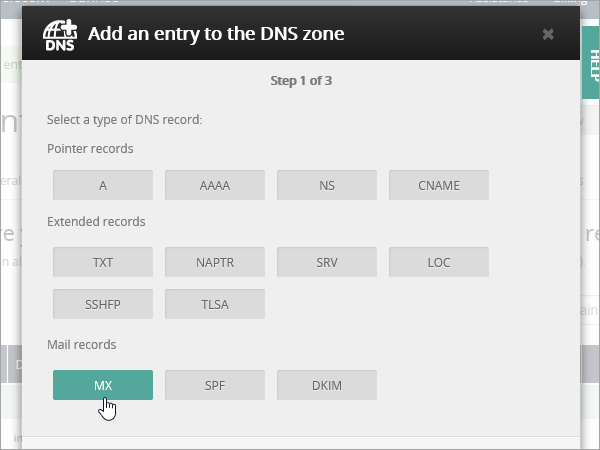
Task: Pick the NS record button
Action: pyautogui.click(x=327, y=185)
